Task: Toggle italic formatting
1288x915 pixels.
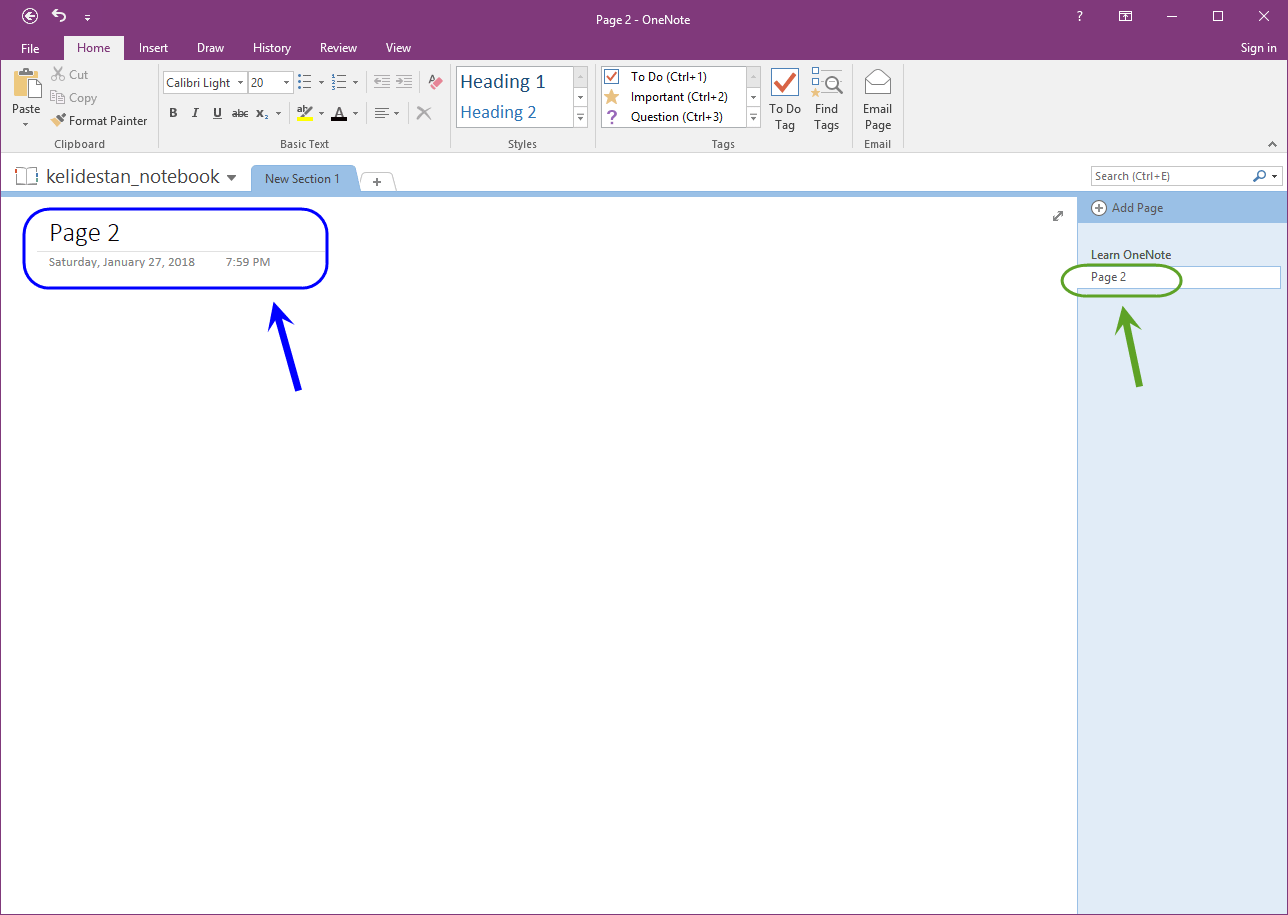Action: point(195,113)
